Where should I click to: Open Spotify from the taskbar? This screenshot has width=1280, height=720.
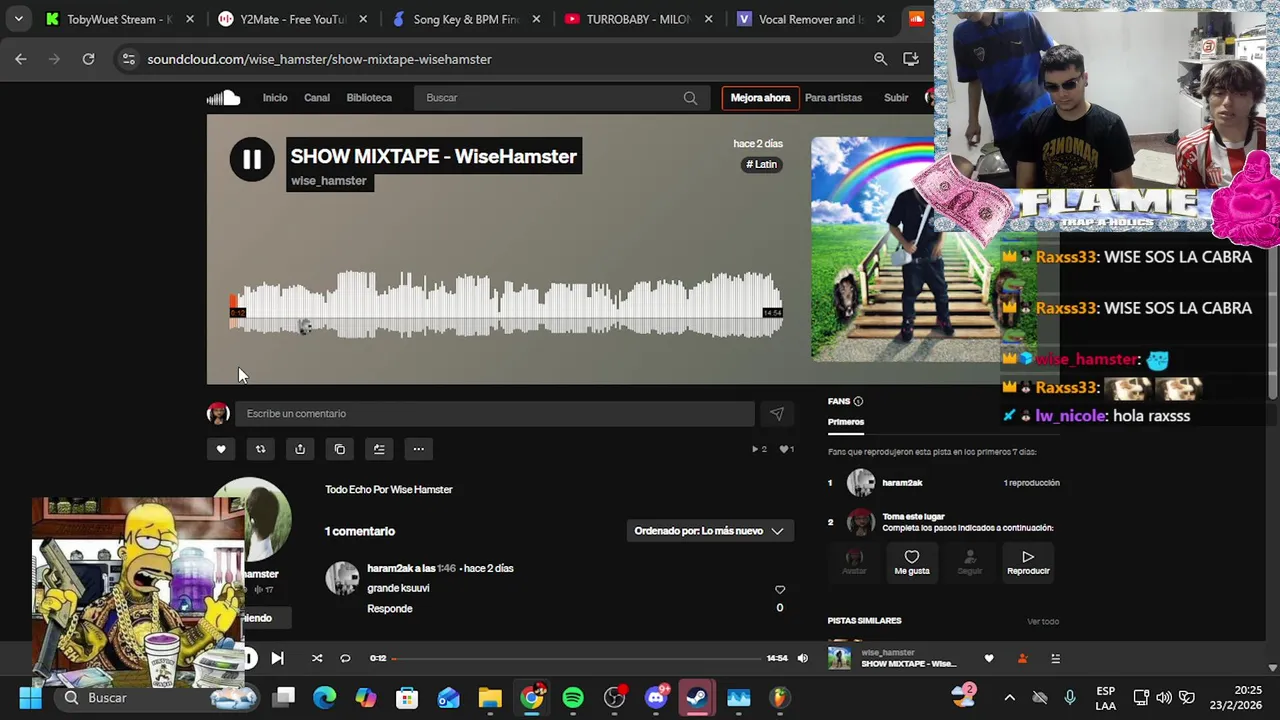(x=573, y=698)
